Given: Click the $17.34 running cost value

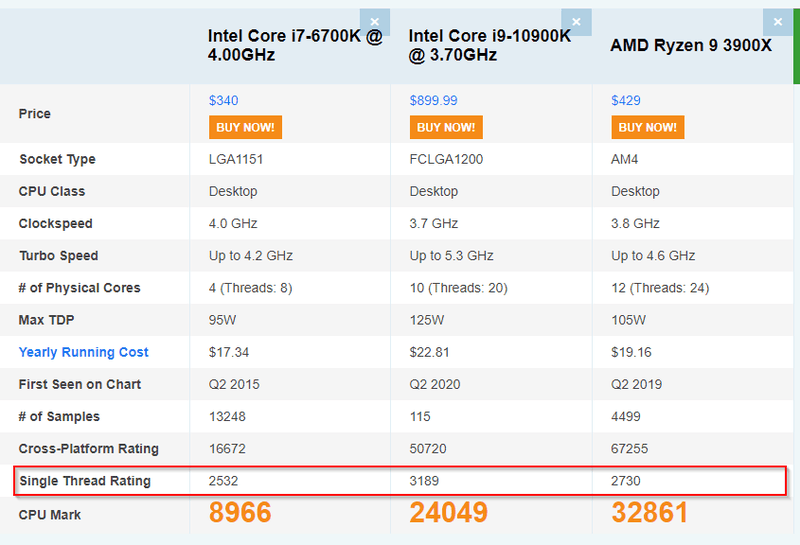Looking at the screenshot, I should [x=229, y=352].
